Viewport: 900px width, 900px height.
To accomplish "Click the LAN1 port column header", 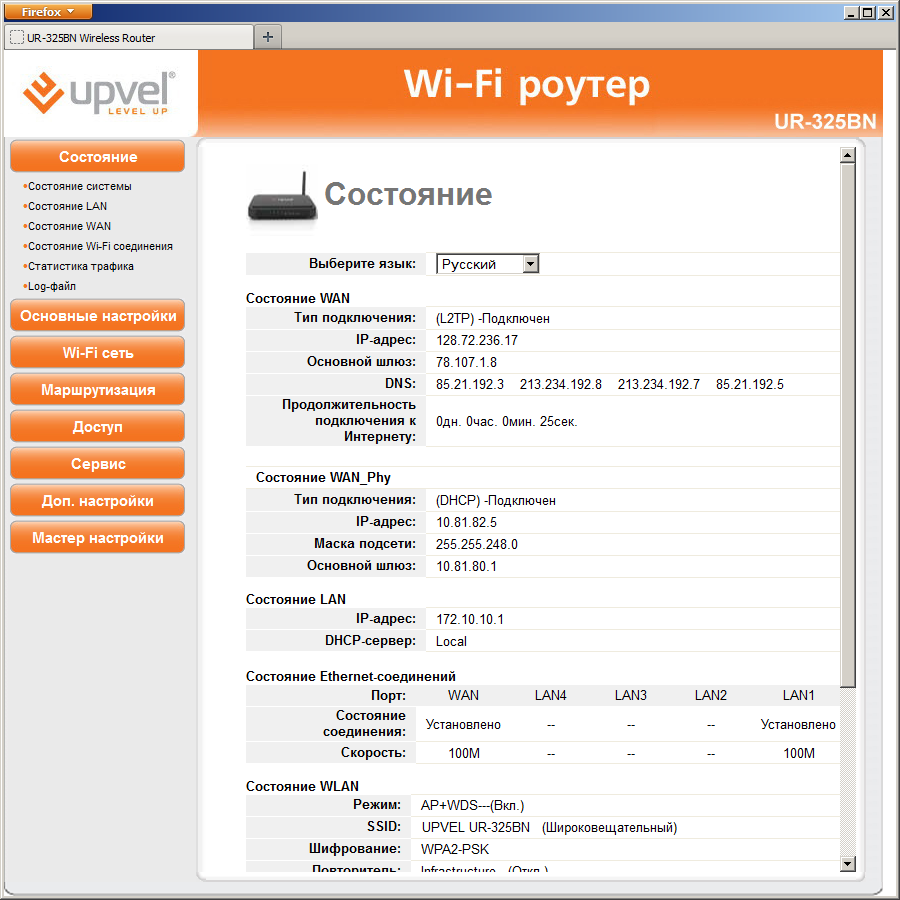I will [x=798, y=695].
